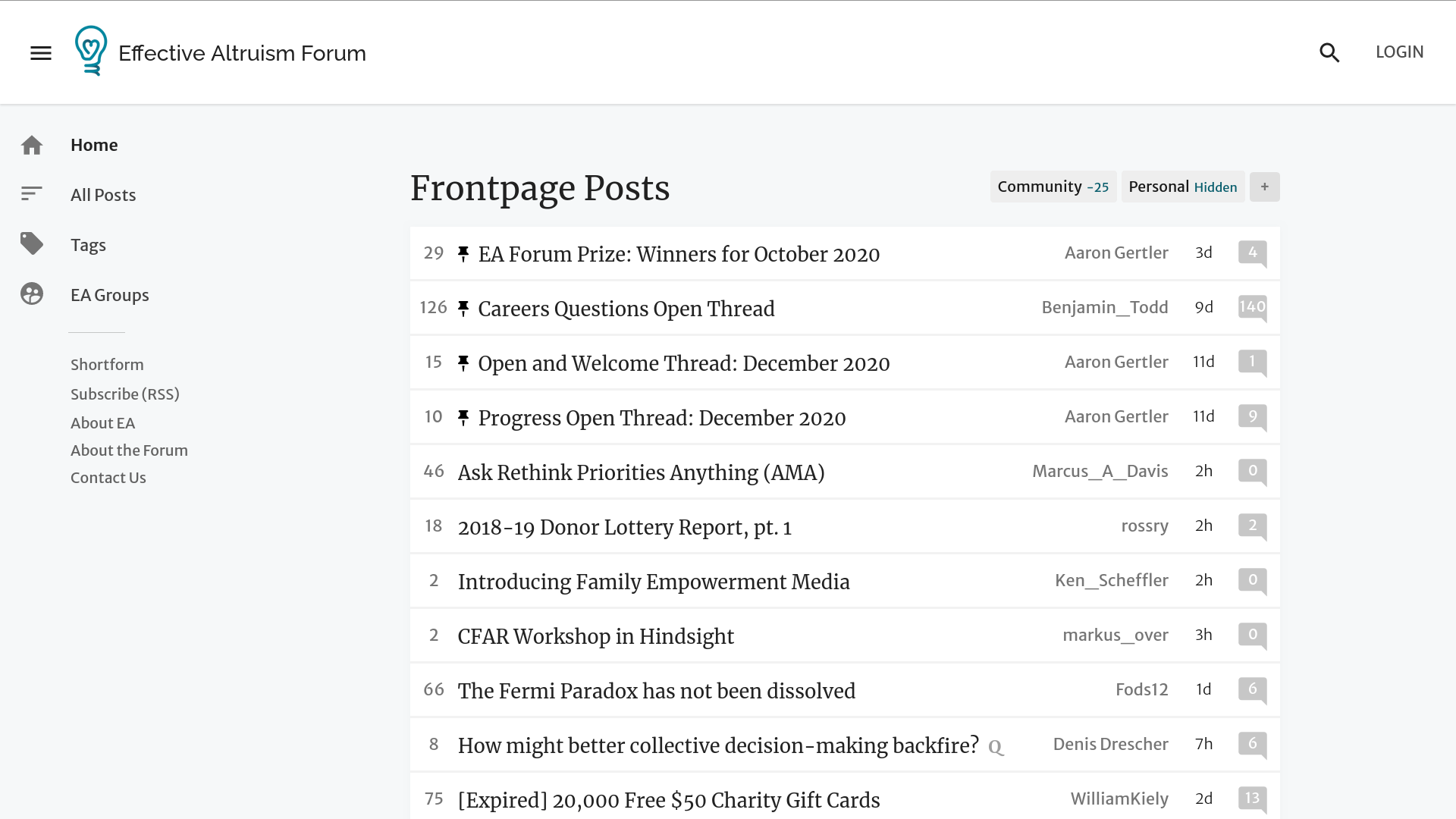Click the Home house icon
The image size is (1456, 819).
[32, 145]
